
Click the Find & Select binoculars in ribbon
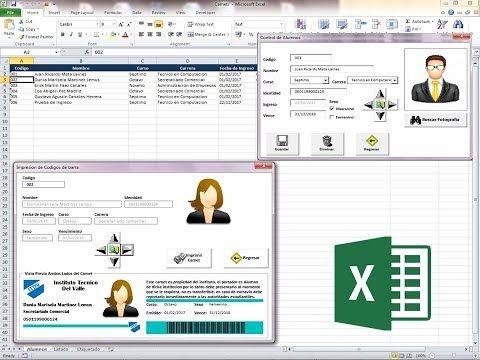tap(458, 24)
